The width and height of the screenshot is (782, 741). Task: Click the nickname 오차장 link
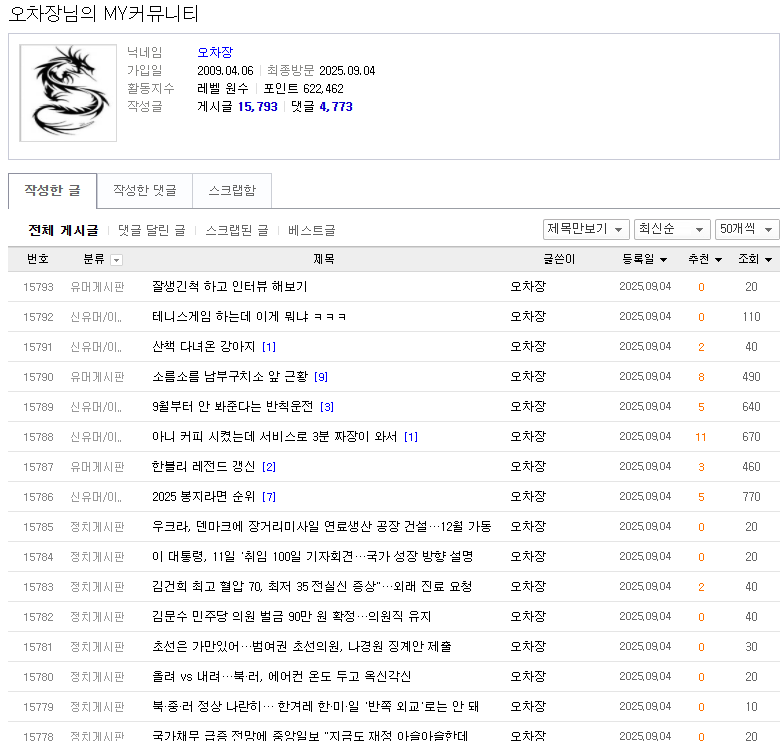[215, 52]
